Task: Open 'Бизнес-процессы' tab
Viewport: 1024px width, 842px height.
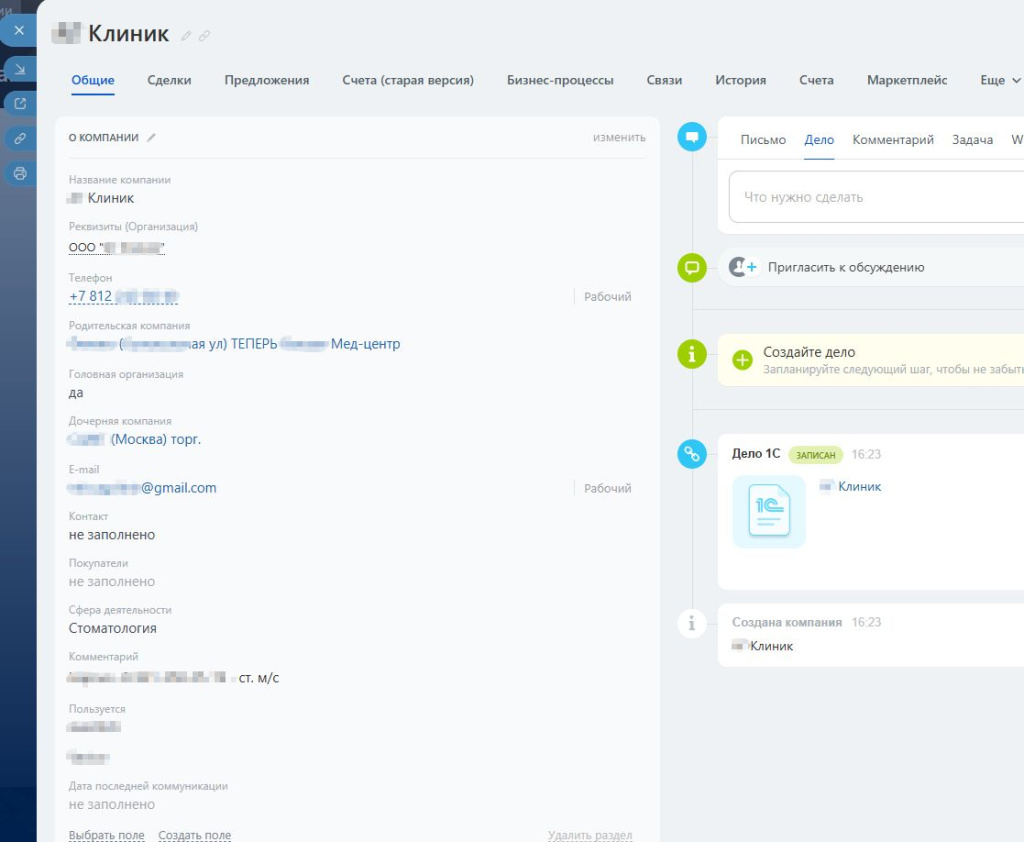Action: click(560, 80)
